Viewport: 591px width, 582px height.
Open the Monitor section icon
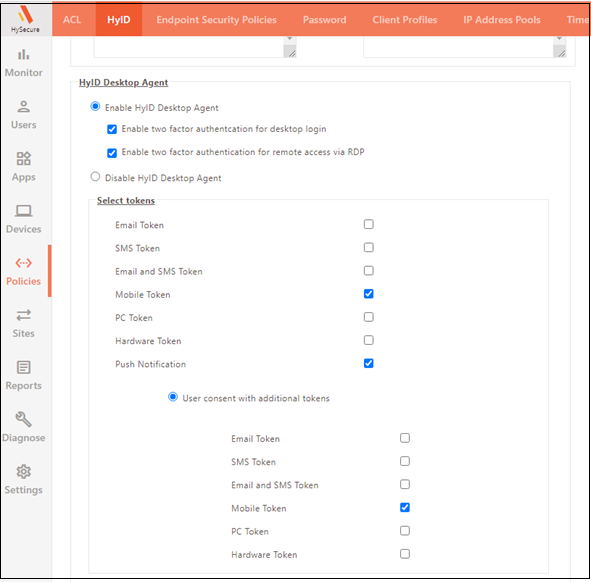[23, 55]
